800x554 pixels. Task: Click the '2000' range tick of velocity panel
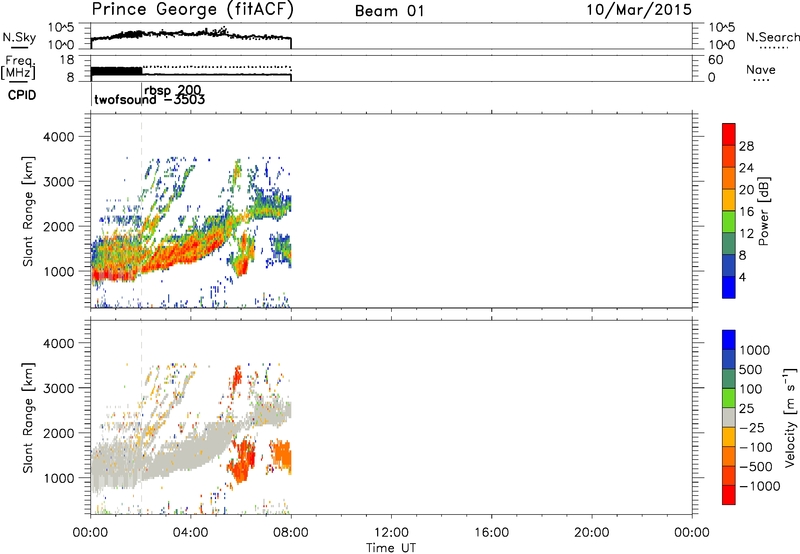[58, 433]
